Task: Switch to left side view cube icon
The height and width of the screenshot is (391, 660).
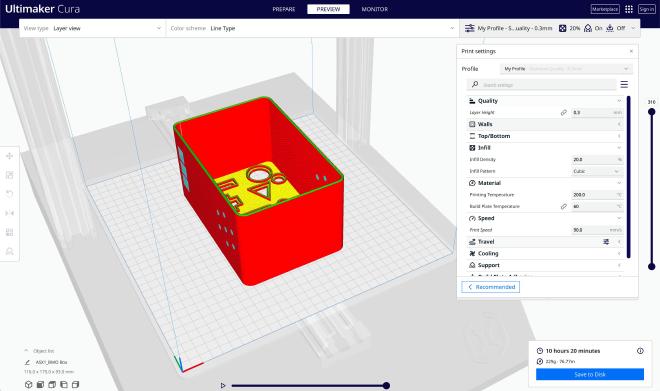Action: pyautogui.click(x=64, y=384)
